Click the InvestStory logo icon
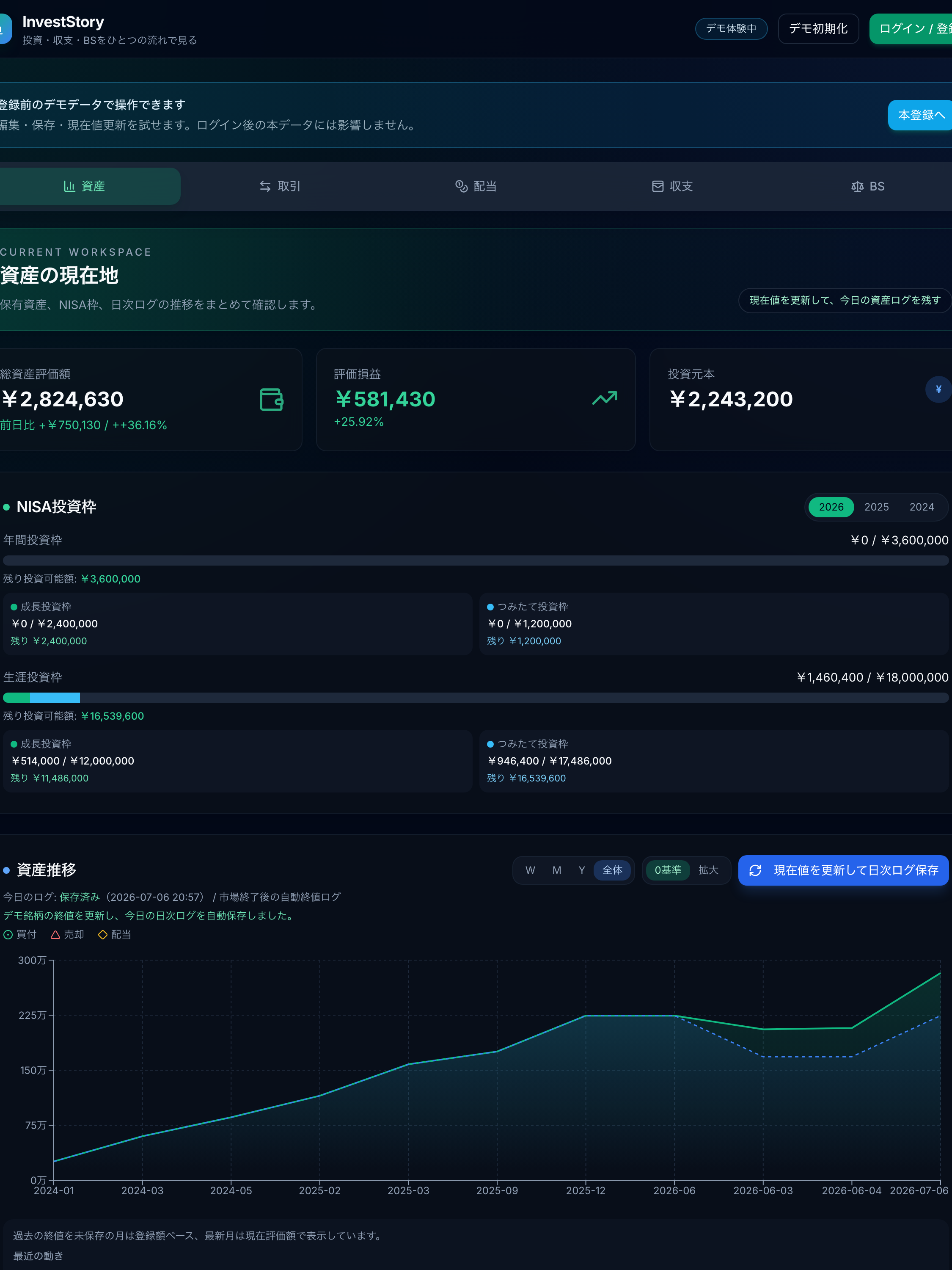 click(x=5, y=29)
